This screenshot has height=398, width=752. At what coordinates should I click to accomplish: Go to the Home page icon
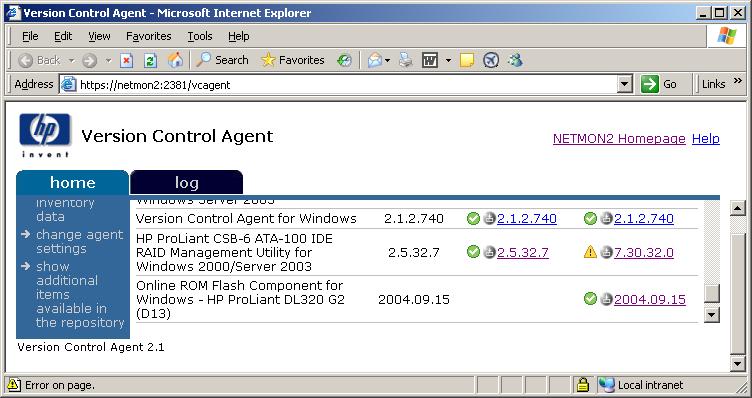[x=176, y=60]
